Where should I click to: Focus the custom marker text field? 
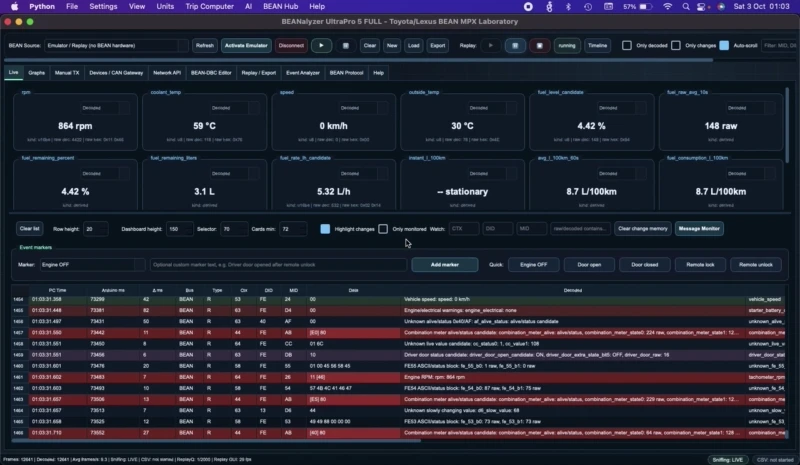click(x=279, y=264)
